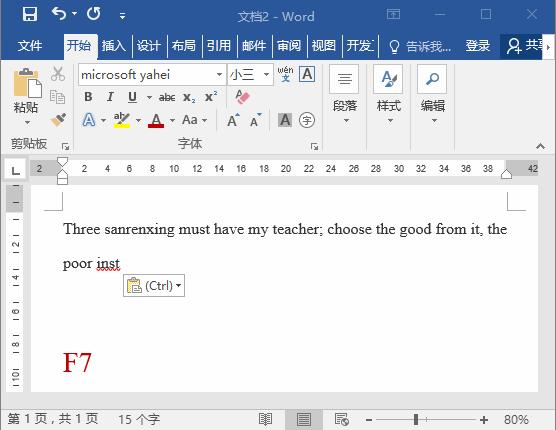This screenshot has width=556, height=430.
Task: Open the 编辑 editing group
Action: (x=433, y=95)
